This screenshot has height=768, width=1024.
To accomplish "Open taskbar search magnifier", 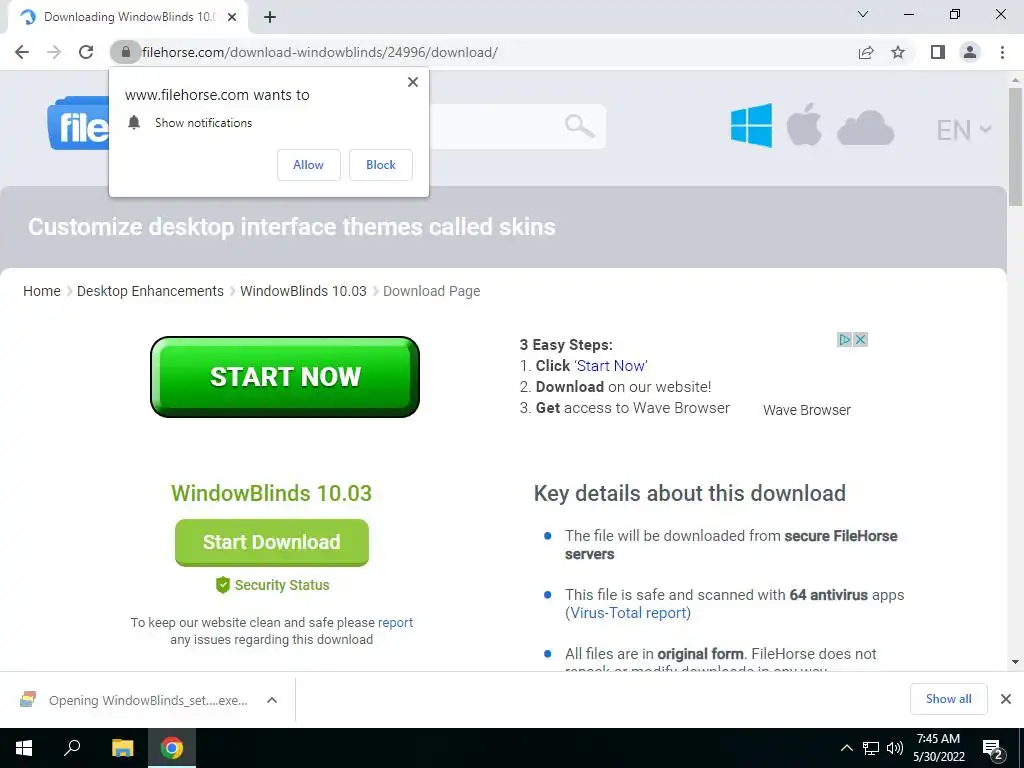I will 72,748.
